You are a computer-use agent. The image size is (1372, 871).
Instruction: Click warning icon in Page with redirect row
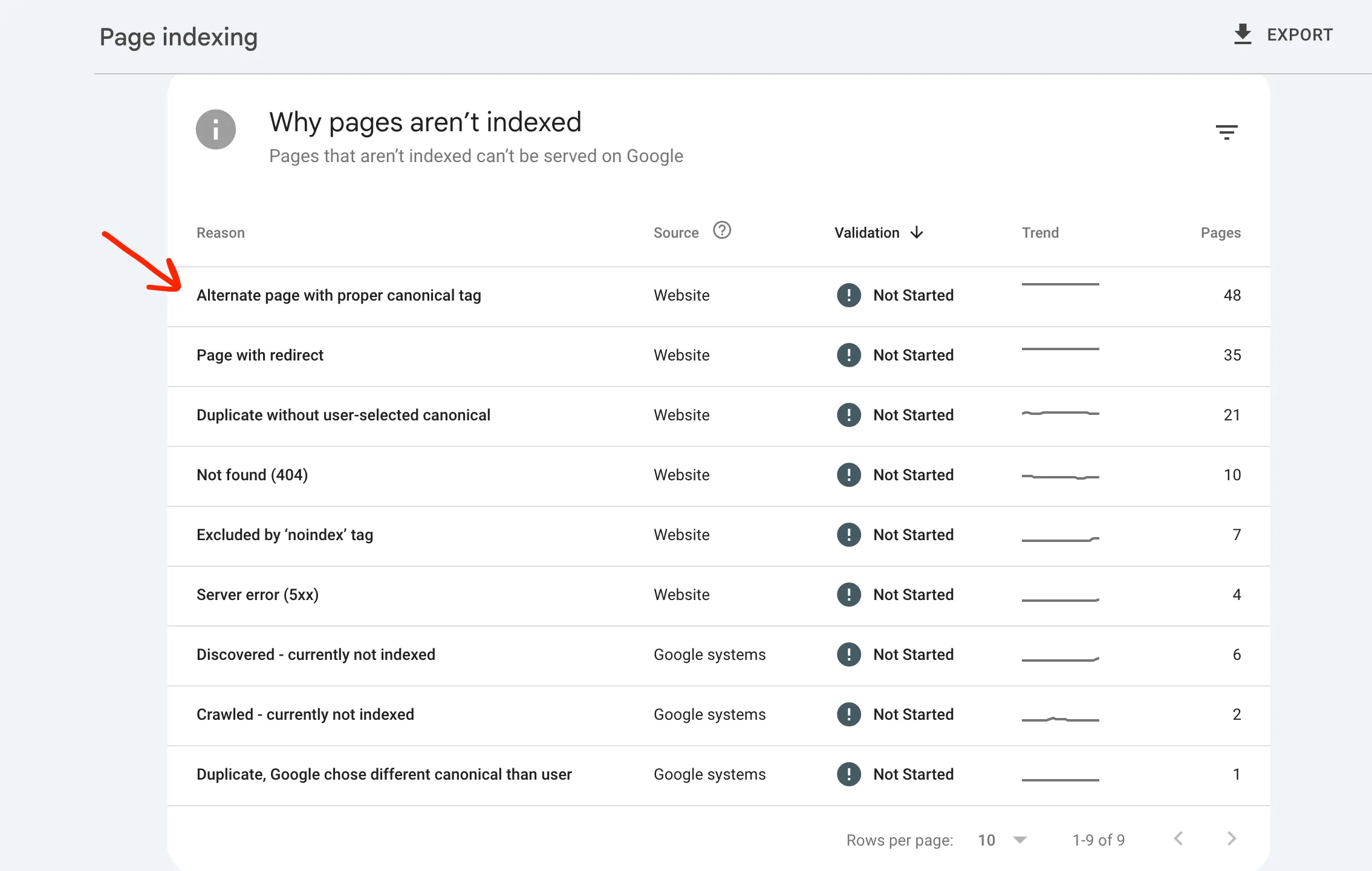click(x=849, y=355)
